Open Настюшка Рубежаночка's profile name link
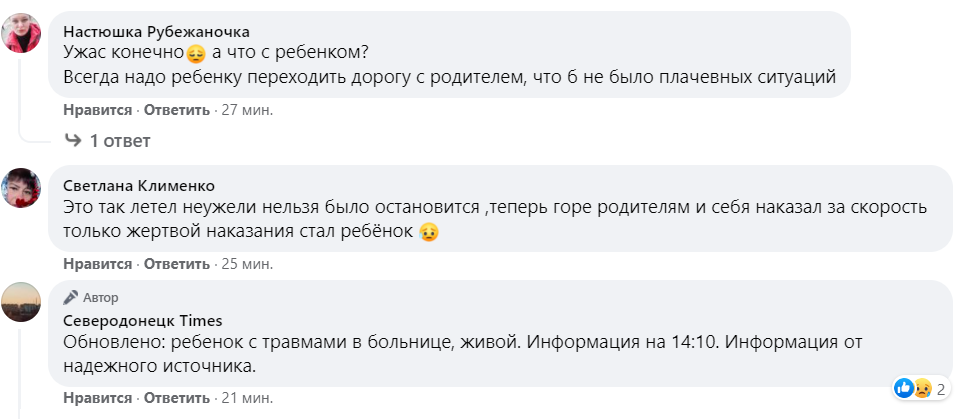This screenshot has width=956, height=419. tap(156, 31)
